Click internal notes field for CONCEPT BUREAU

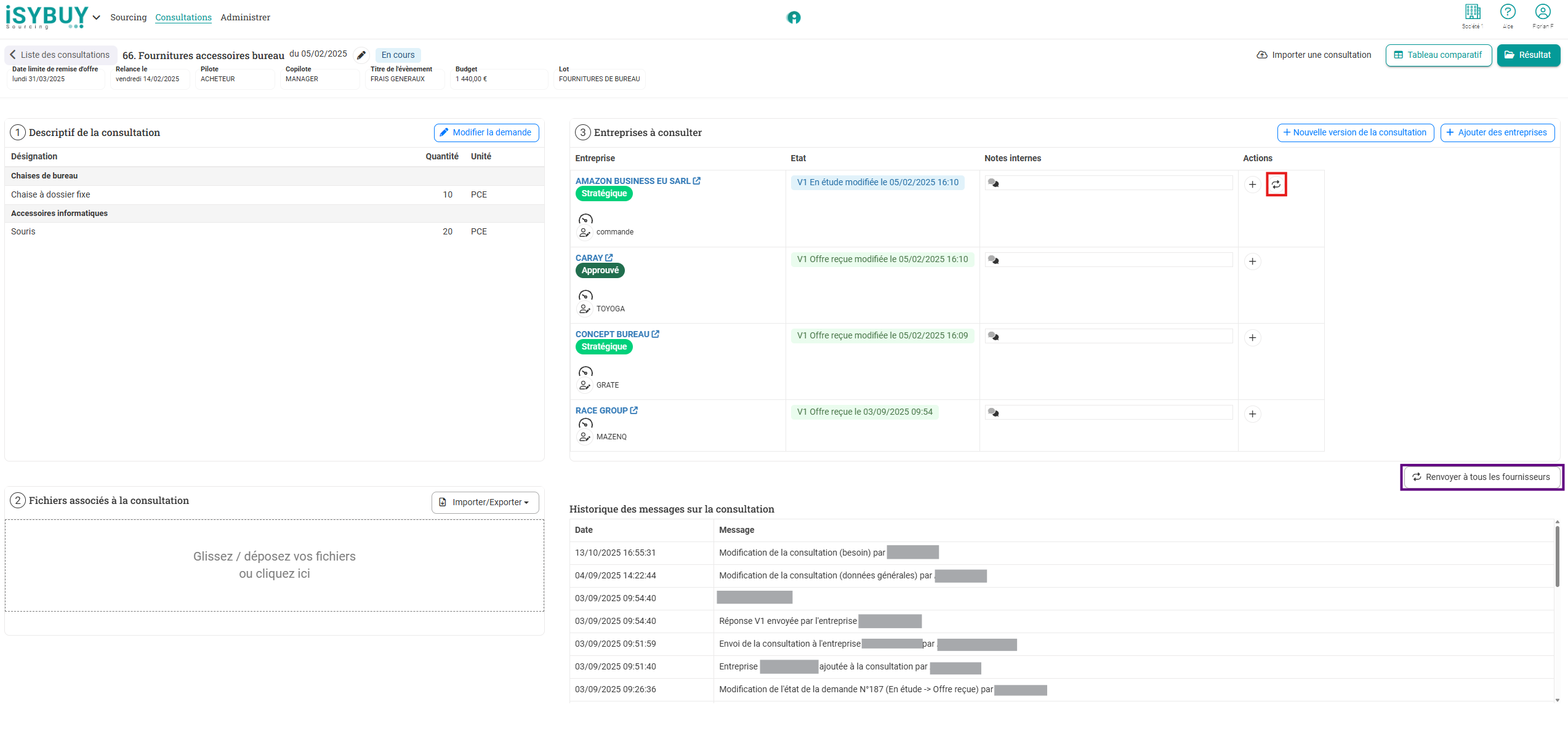(1109, 336)
